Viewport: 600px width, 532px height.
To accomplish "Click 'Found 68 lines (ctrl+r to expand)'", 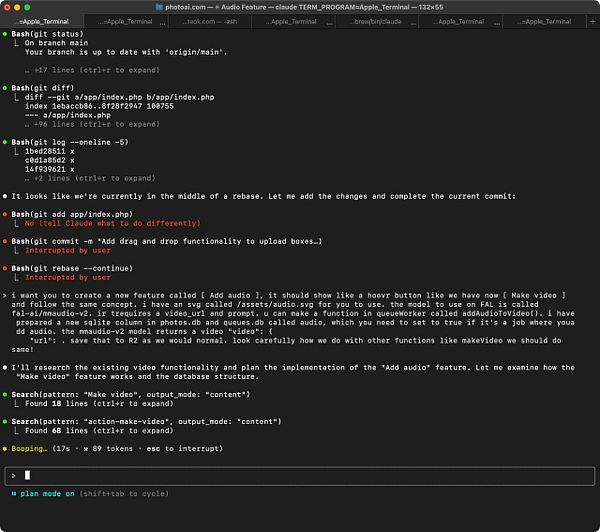I will tap(99, 431).
